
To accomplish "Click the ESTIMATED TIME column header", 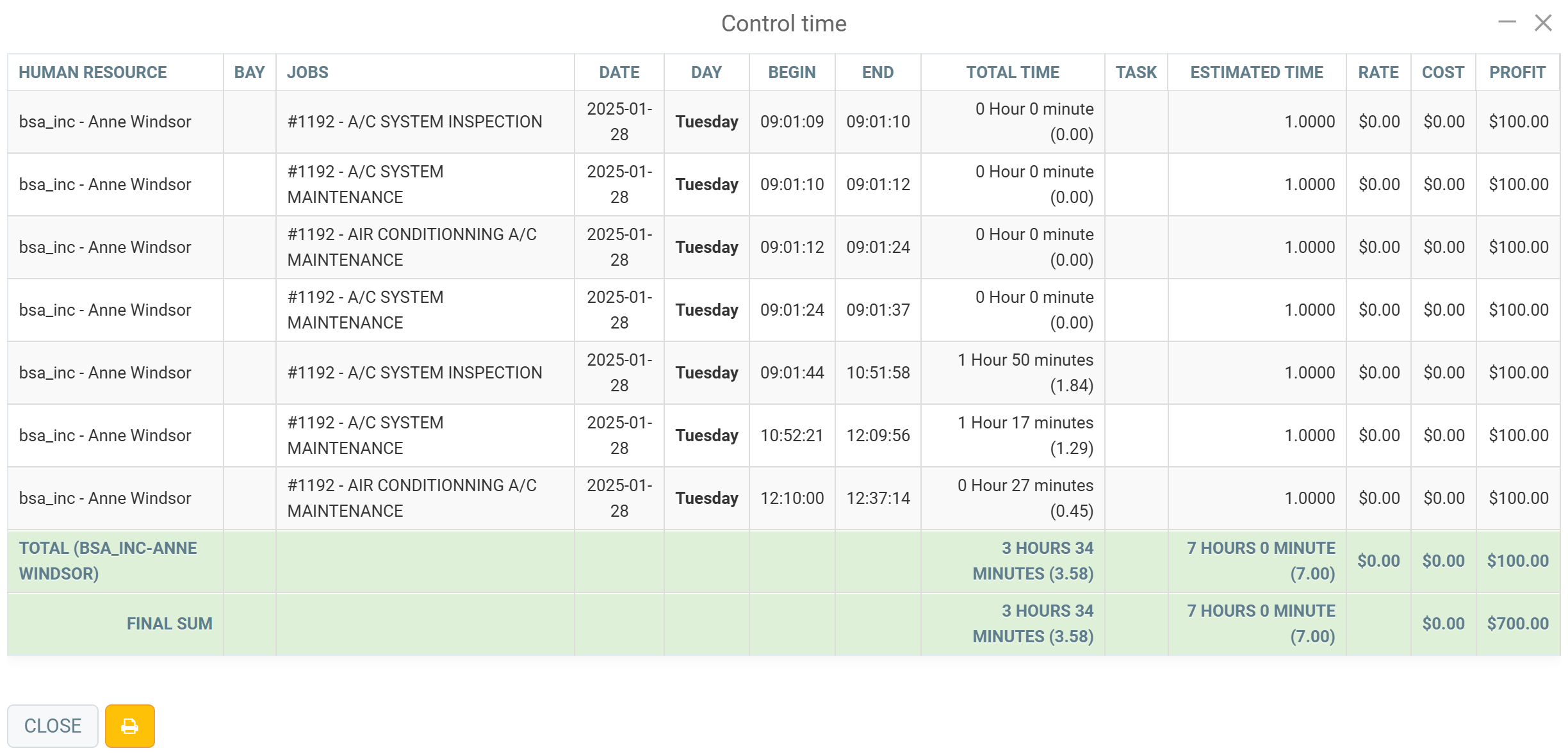I will [1257, 72].
